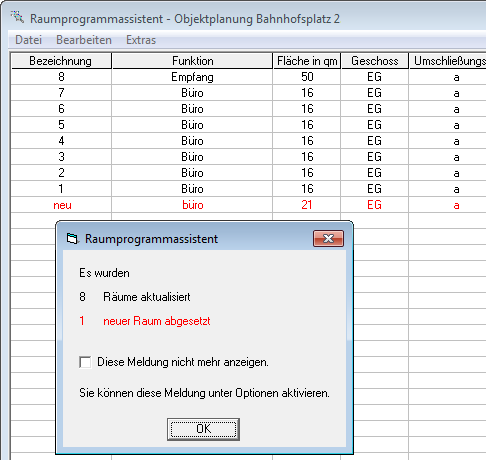Close the Raumprogrammassistent message dialog
Image resolution: width=486 pixels, height=460 pixels.
tap(328, 238)
